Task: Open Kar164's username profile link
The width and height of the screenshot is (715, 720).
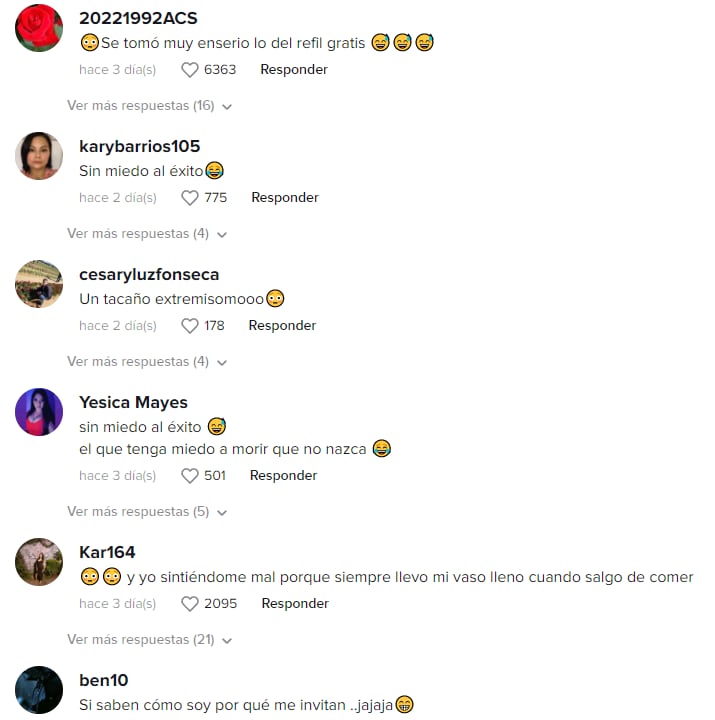Action: click(107, 552)
